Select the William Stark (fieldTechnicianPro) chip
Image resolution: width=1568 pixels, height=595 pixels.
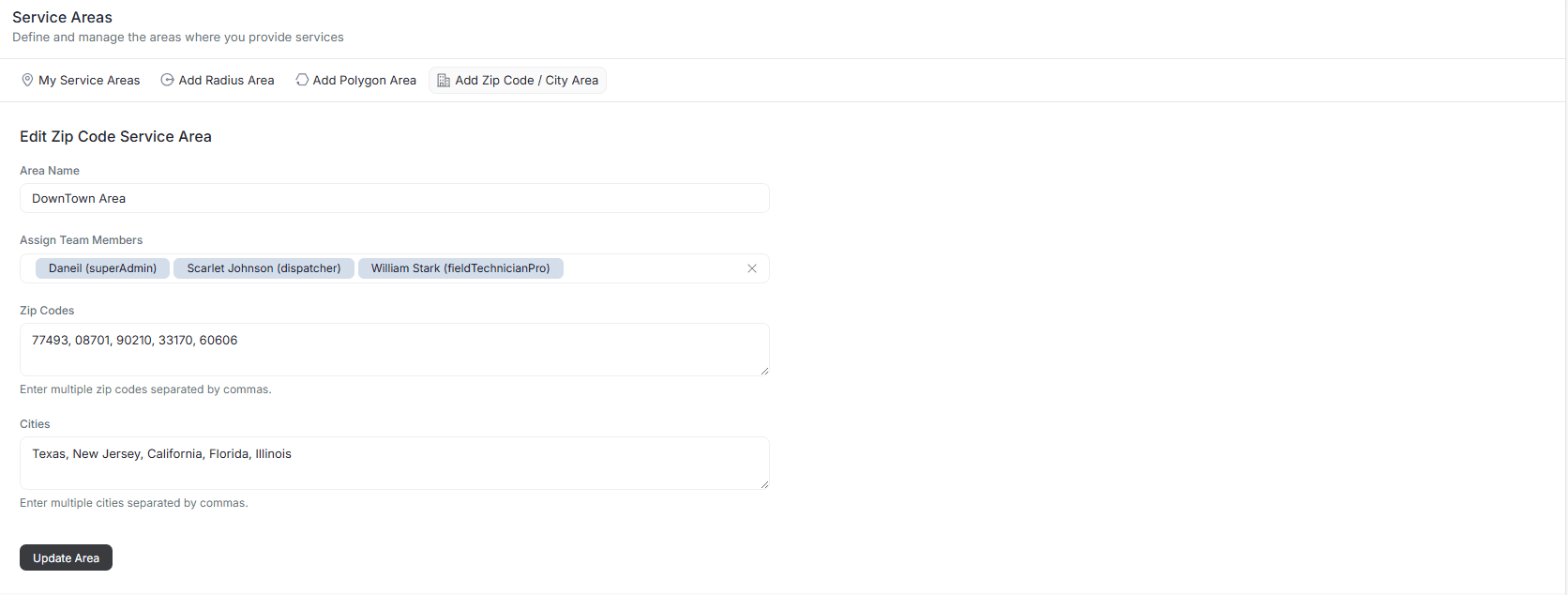click(x=460, y=268)
